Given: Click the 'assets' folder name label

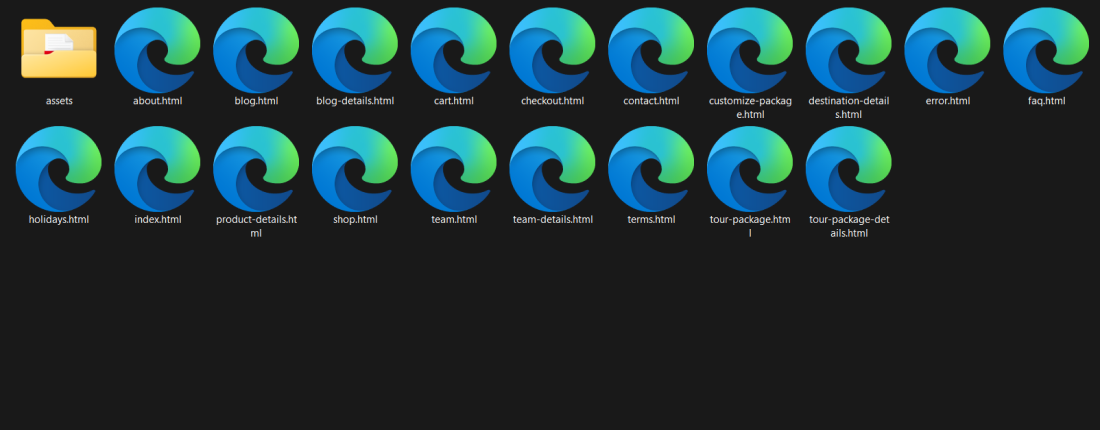Looking at the screenshot, I should pos(59,101).
